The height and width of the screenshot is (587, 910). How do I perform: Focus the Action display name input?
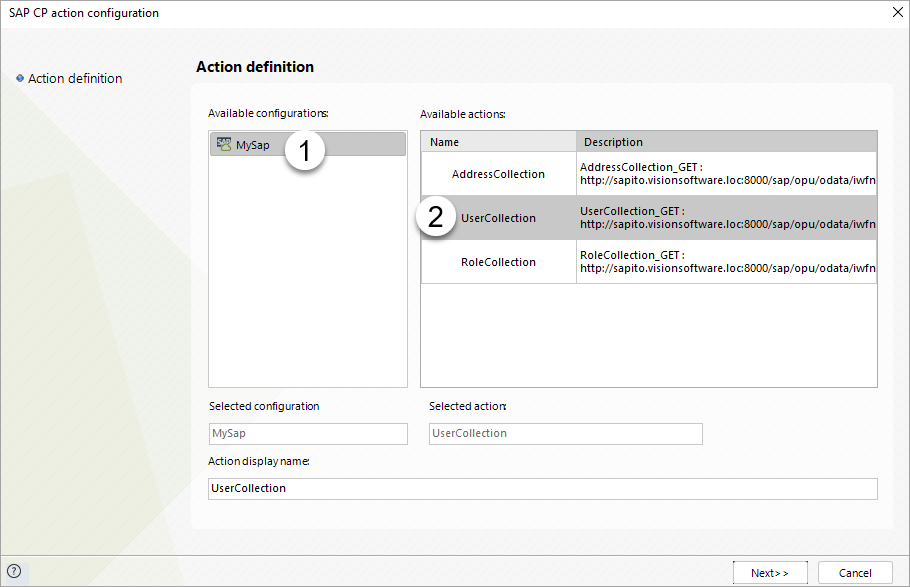[542, 489]
